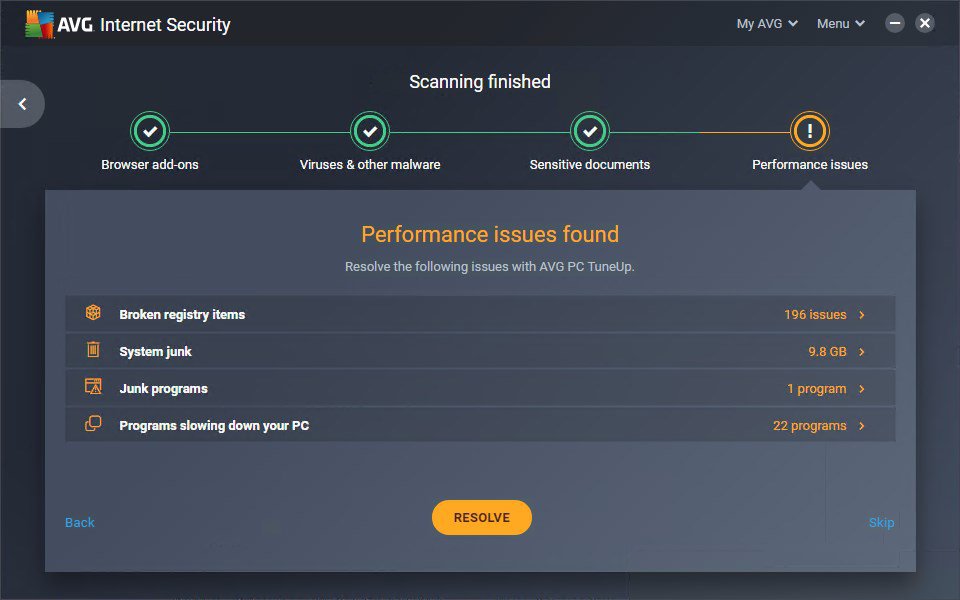Image resolution: width=960 pixels, height=600 pixels.
Task: Click the Programs slowing down PC icon
Action: coord(93,423)
